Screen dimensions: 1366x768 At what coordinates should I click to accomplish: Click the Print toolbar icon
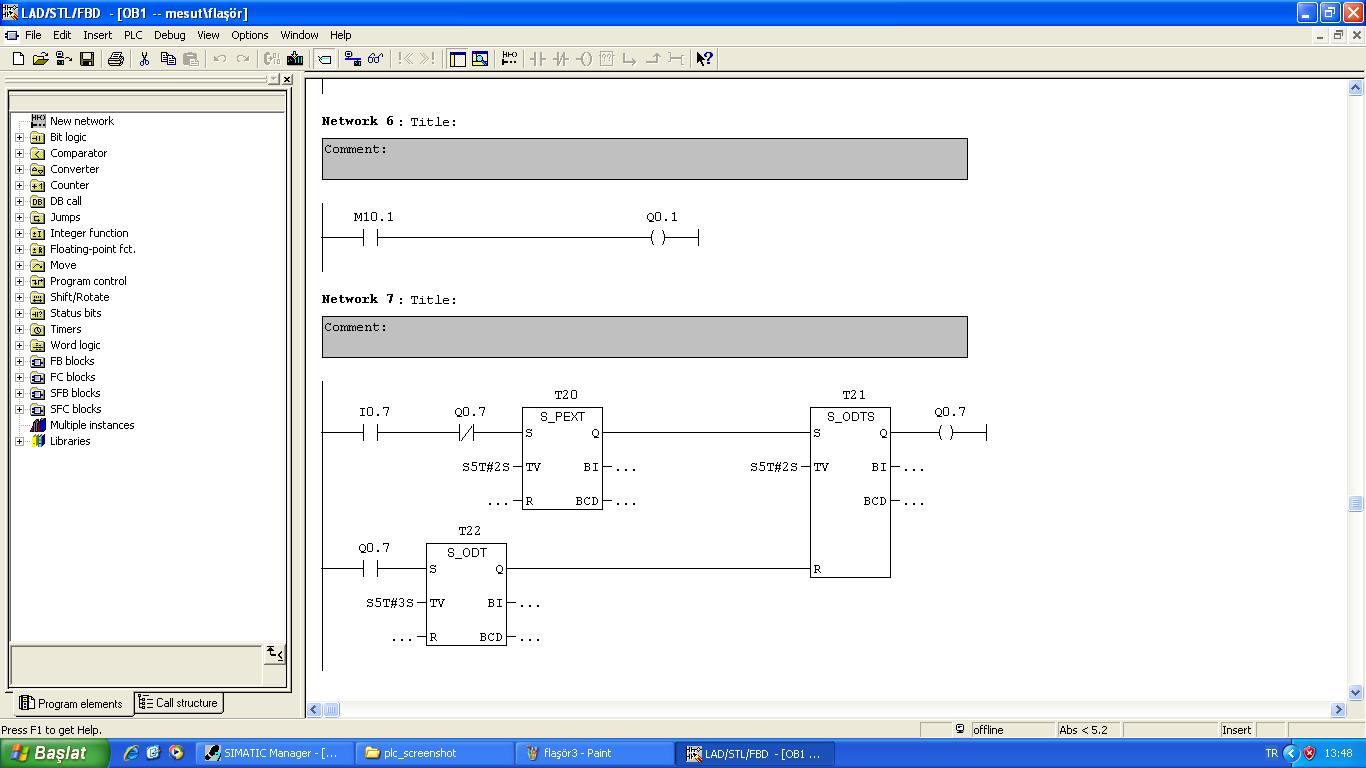116,59
